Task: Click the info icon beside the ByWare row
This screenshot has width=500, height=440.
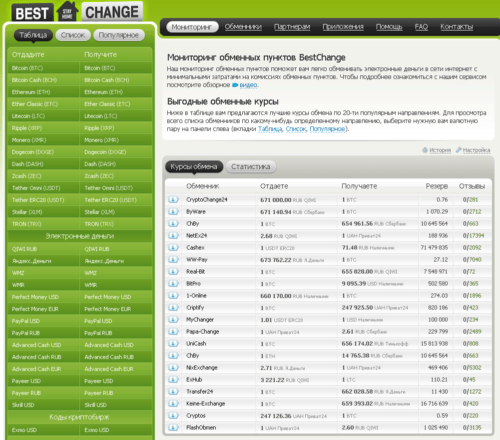Action: point(173,212)
